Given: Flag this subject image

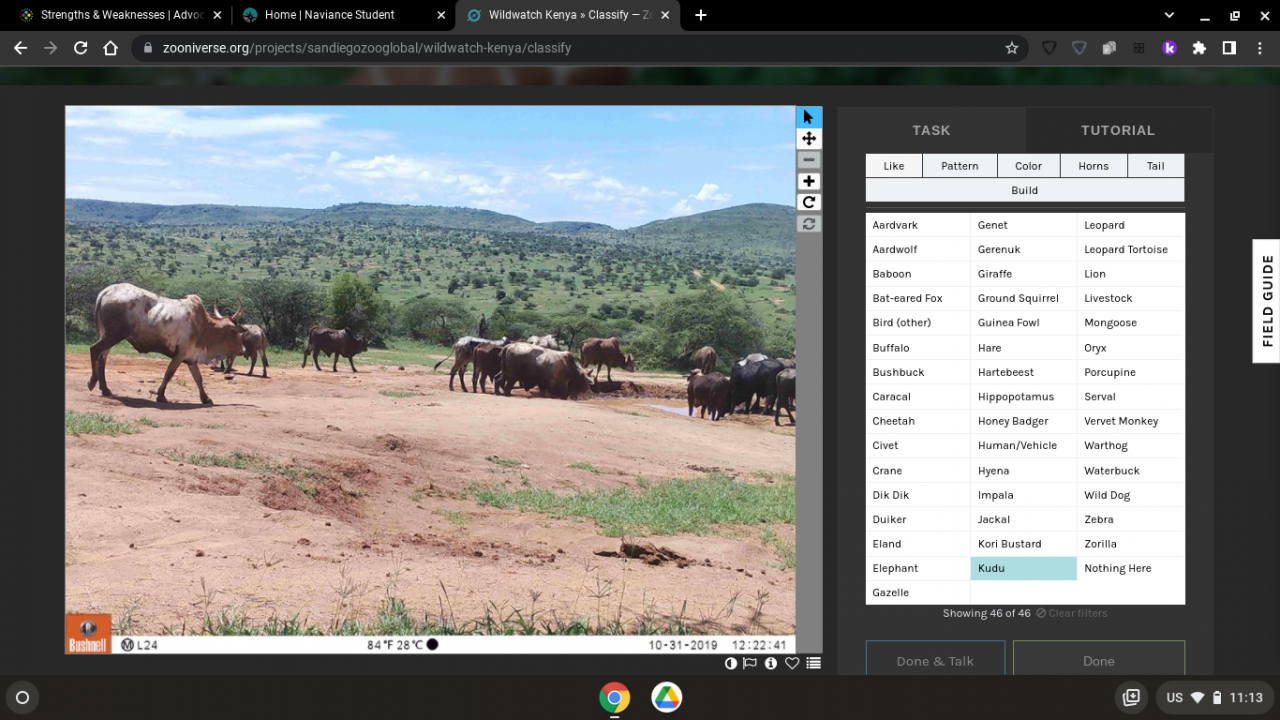Looking at the screenshot, I should pos(750,663).
